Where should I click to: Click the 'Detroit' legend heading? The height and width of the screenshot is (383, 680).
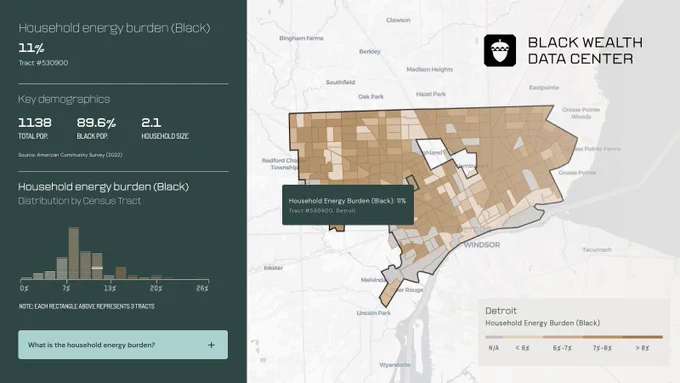(501, 311)
